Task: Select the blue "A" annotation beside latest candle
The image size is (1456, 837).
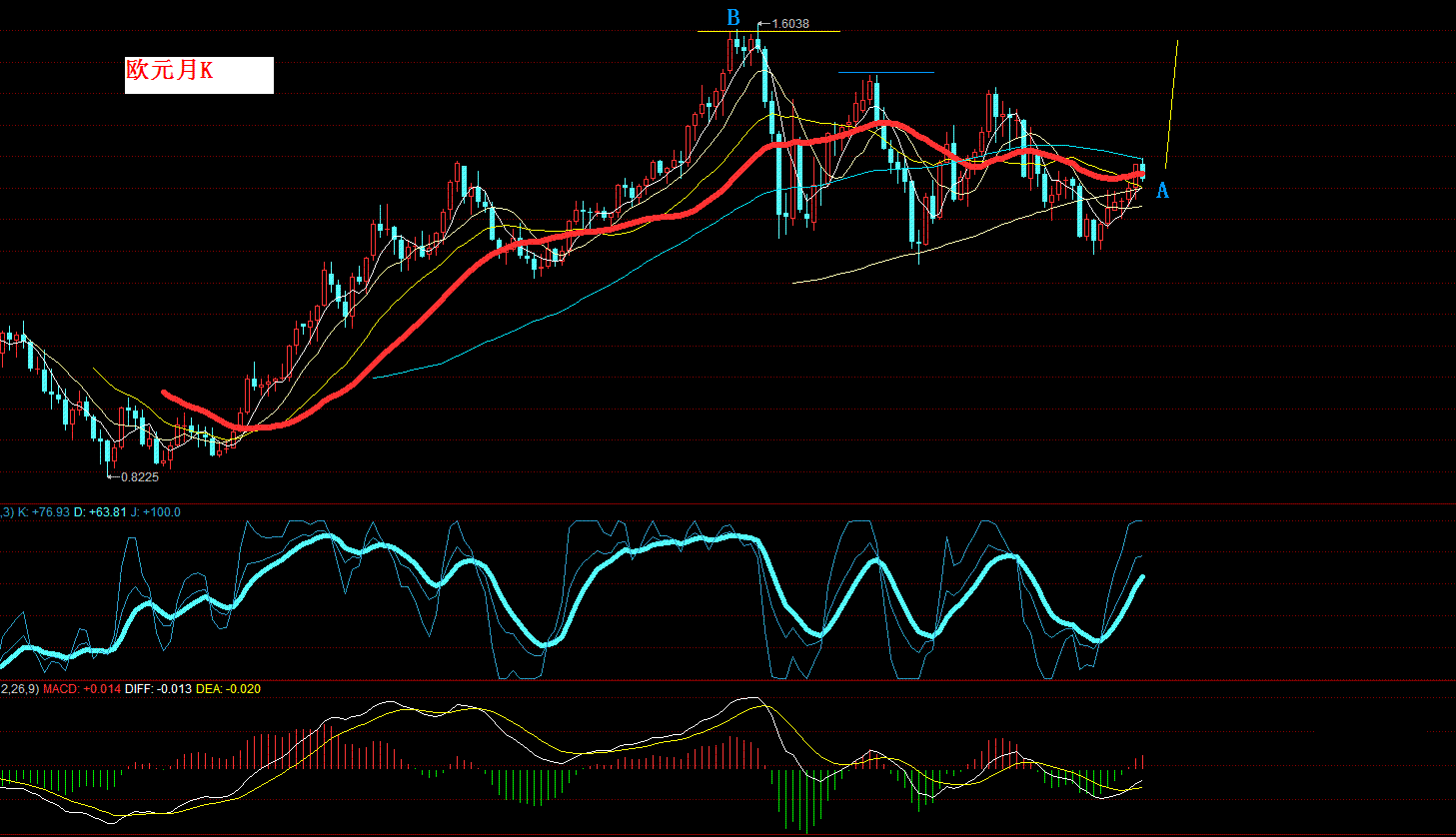Action: (1162, 190)
